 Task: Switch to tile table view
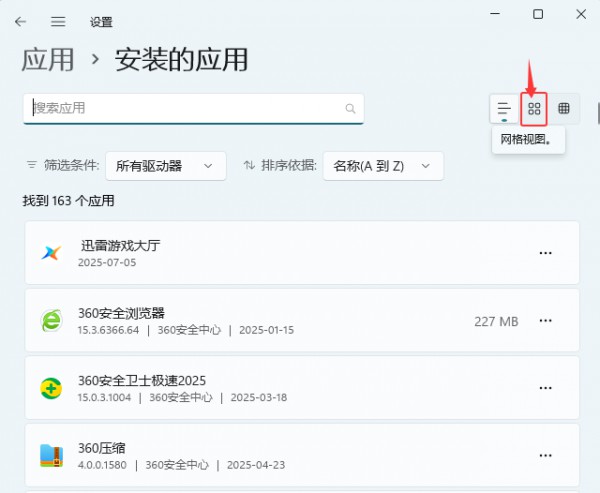(x=564, y=109)
